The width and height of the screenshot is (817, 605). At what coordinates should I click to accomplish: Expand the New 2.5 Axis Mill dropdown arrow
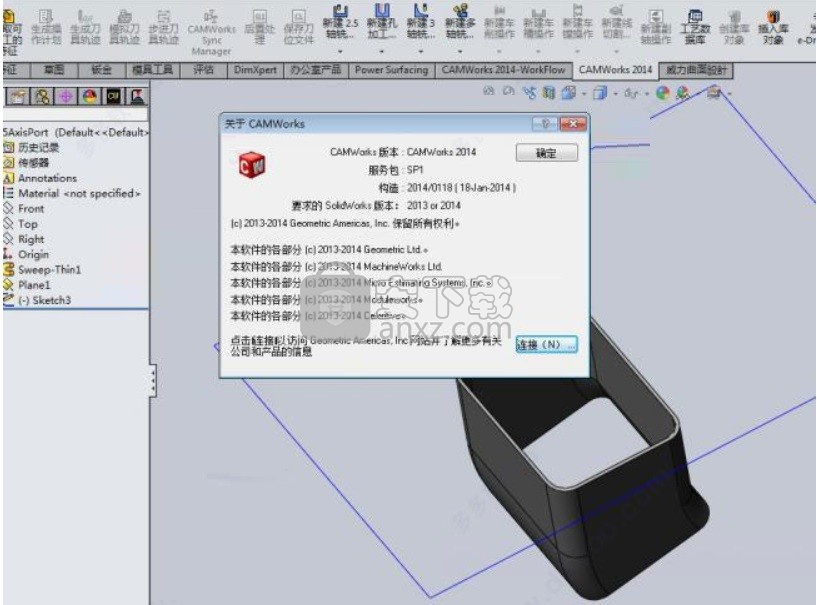tap(340, 51)
